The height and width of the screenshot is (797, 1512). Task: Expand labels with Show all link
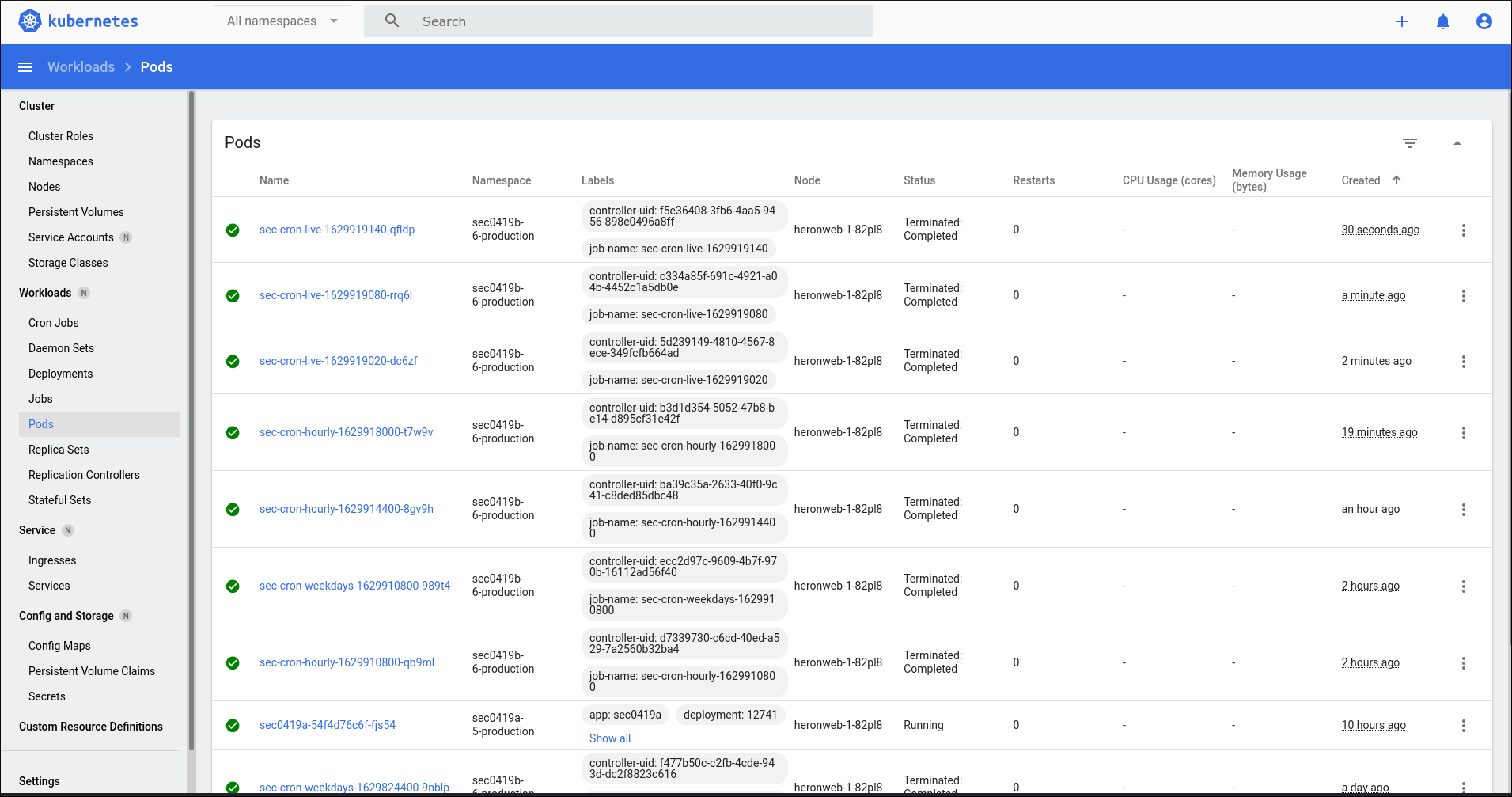(x=609, y=738)
